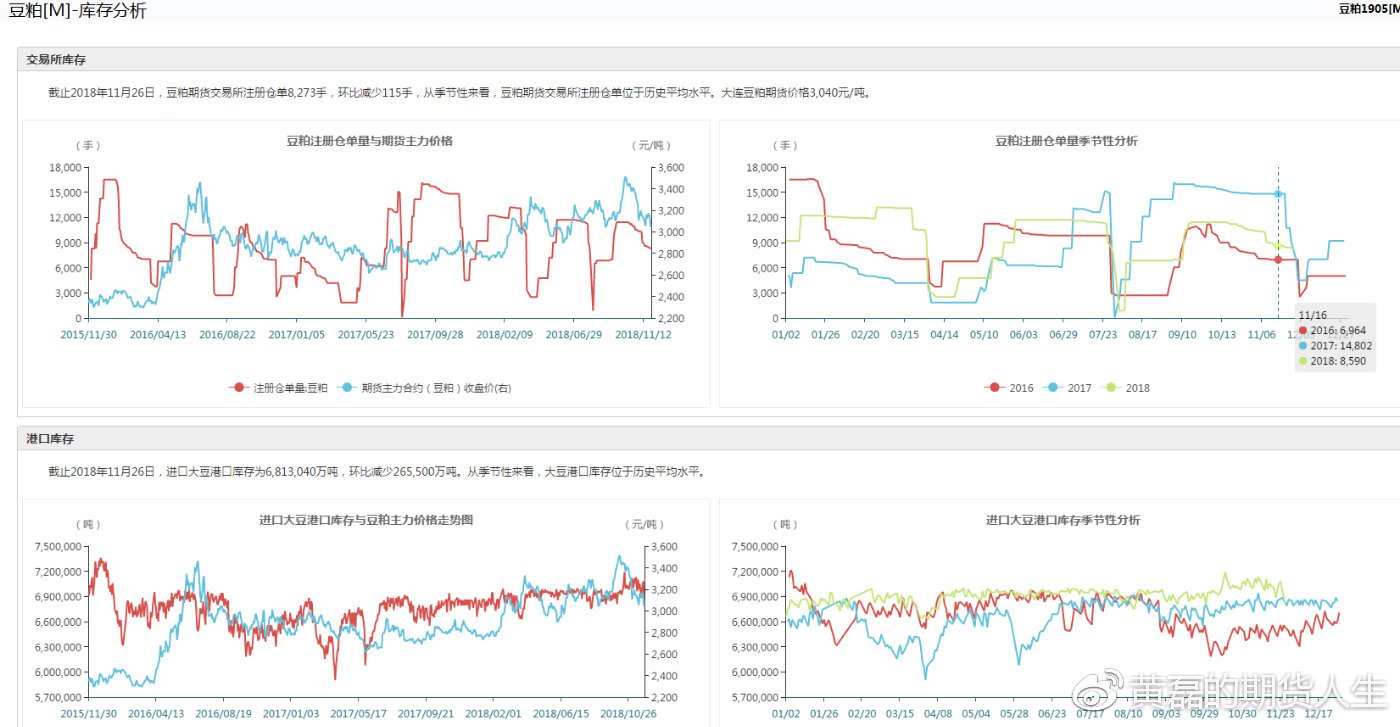Screen dimensions: 1400x727
Task: Hide the 2018 series in seasonal legend
Action: (1124, 387)
